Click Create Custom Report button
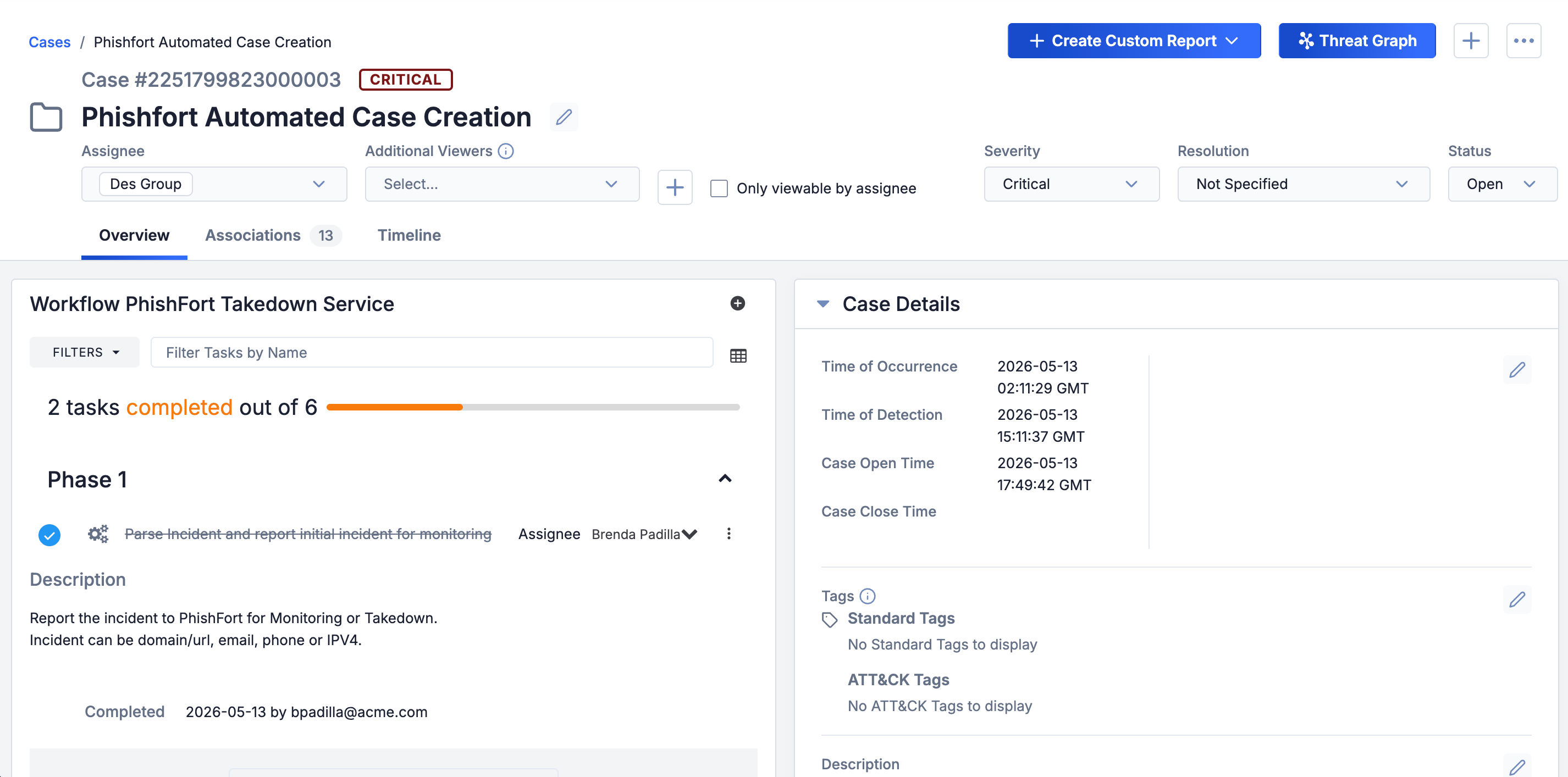This screenshot has width=1568, height=777. (1134, 41)
